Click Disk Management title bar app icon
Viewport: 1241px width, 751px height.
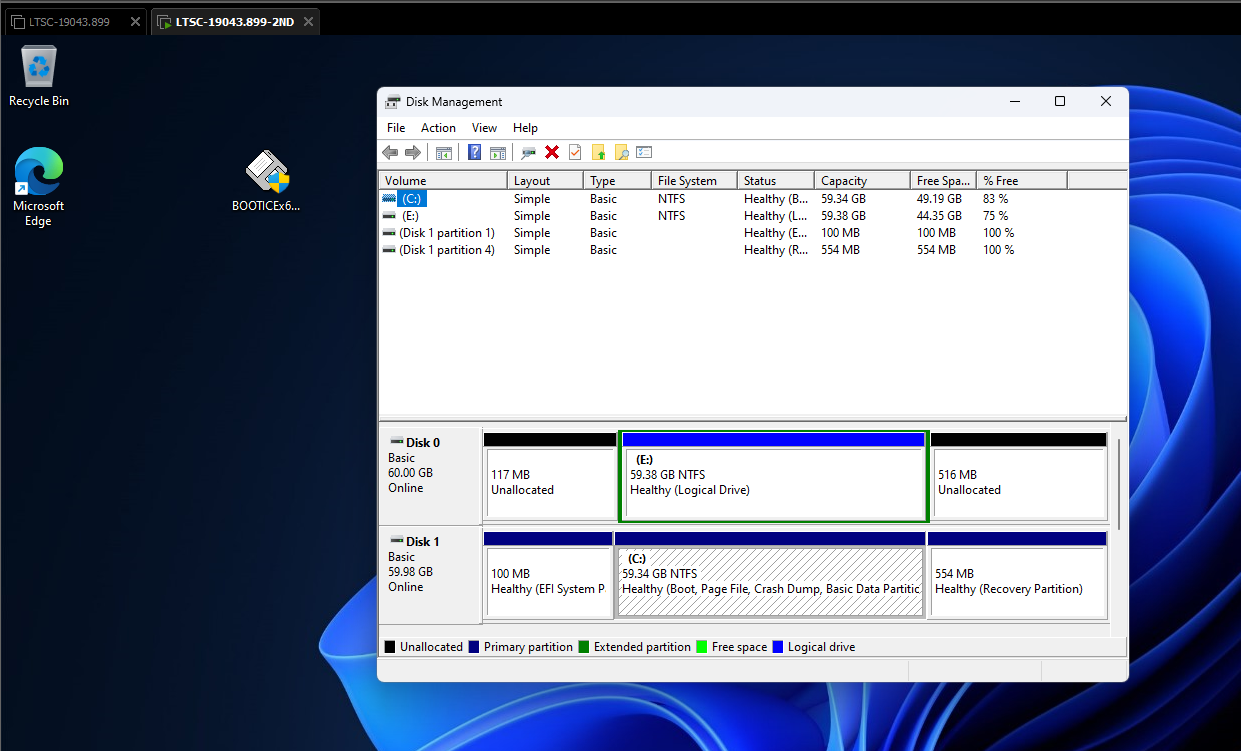[x=393, y=102]
